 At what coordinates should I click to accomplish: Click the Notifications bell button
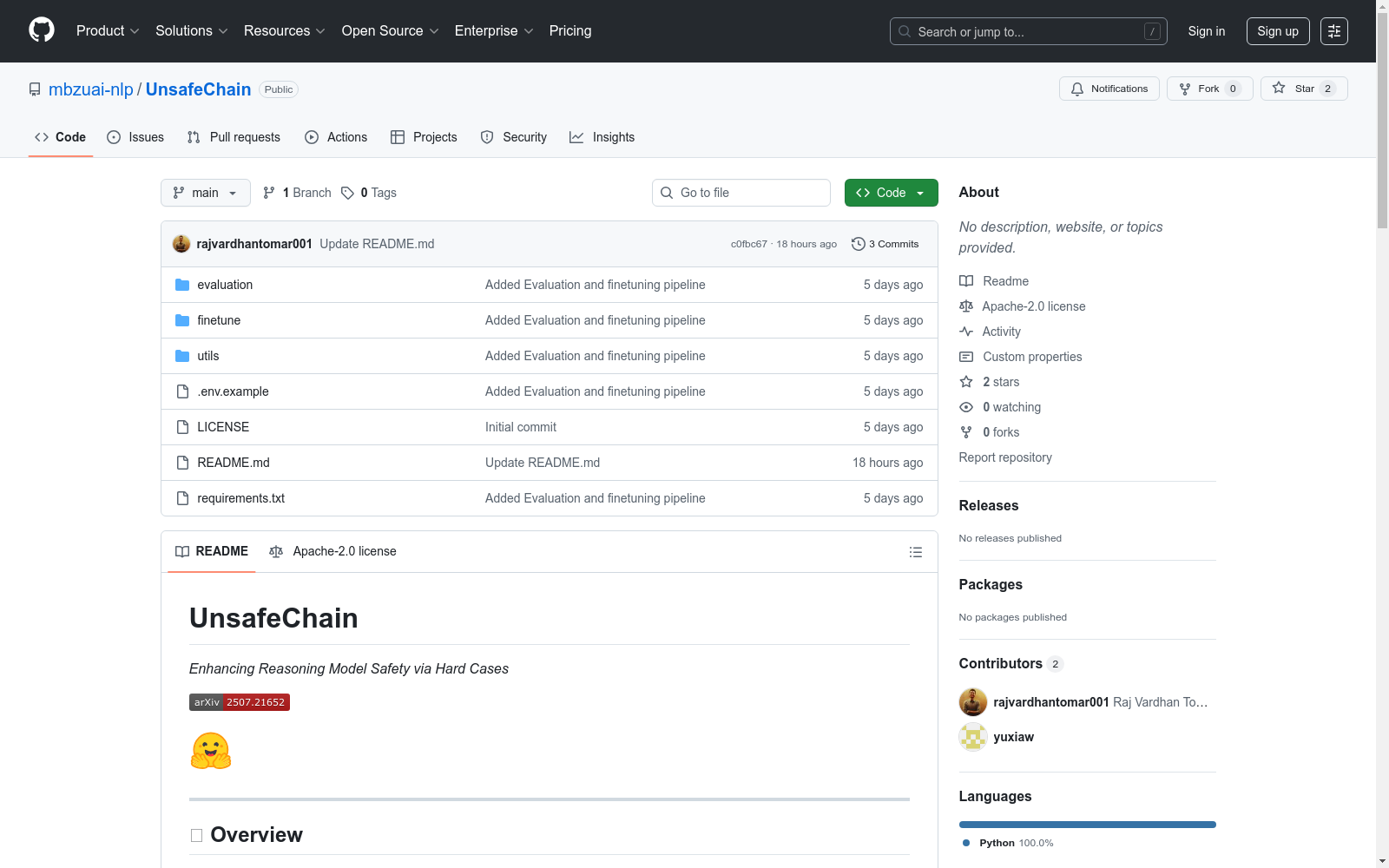tap(1109, 89)
